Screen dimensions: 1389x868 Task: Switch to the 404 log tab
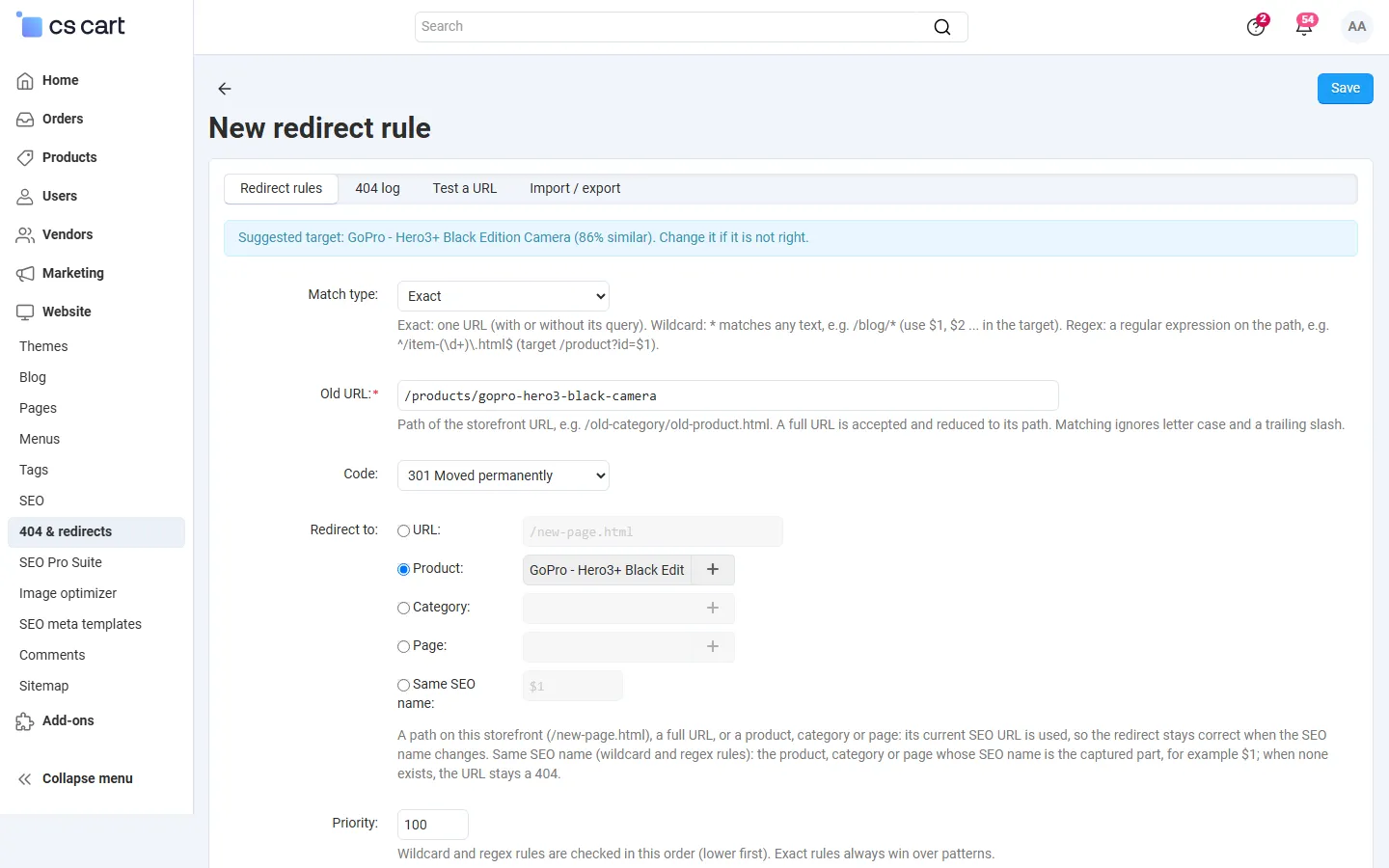click(x=377, y=189)
